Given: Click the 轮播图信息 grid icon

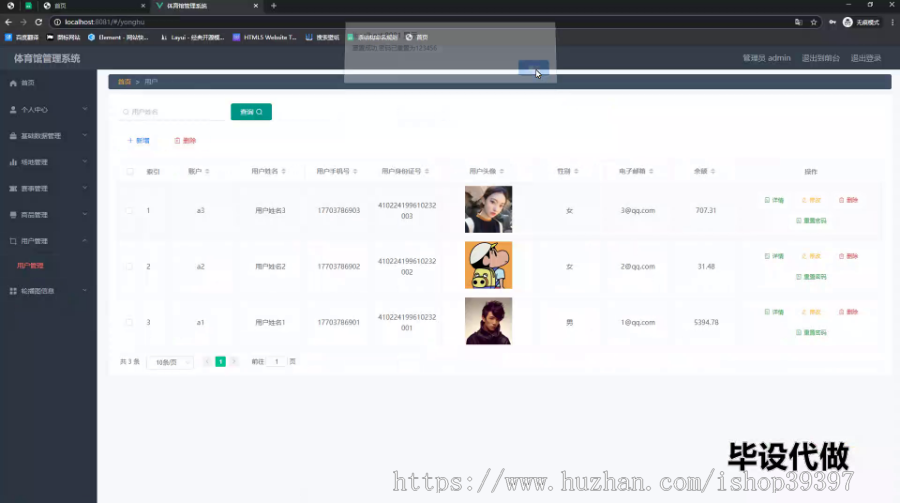Looking at the screenshot, I should coord(13,291).
